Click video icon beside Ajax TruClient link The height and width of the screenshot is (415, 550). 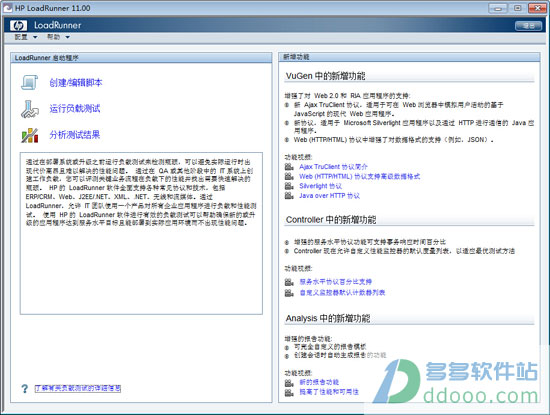pos(289,167)
